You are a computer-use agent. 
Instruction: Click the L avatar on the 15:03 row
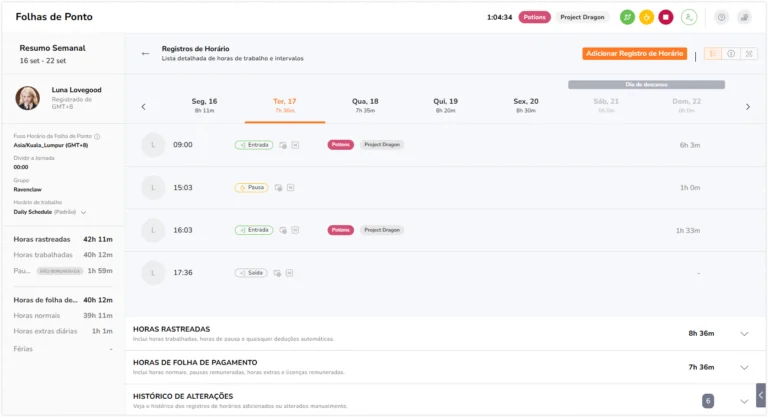[153, 188]
